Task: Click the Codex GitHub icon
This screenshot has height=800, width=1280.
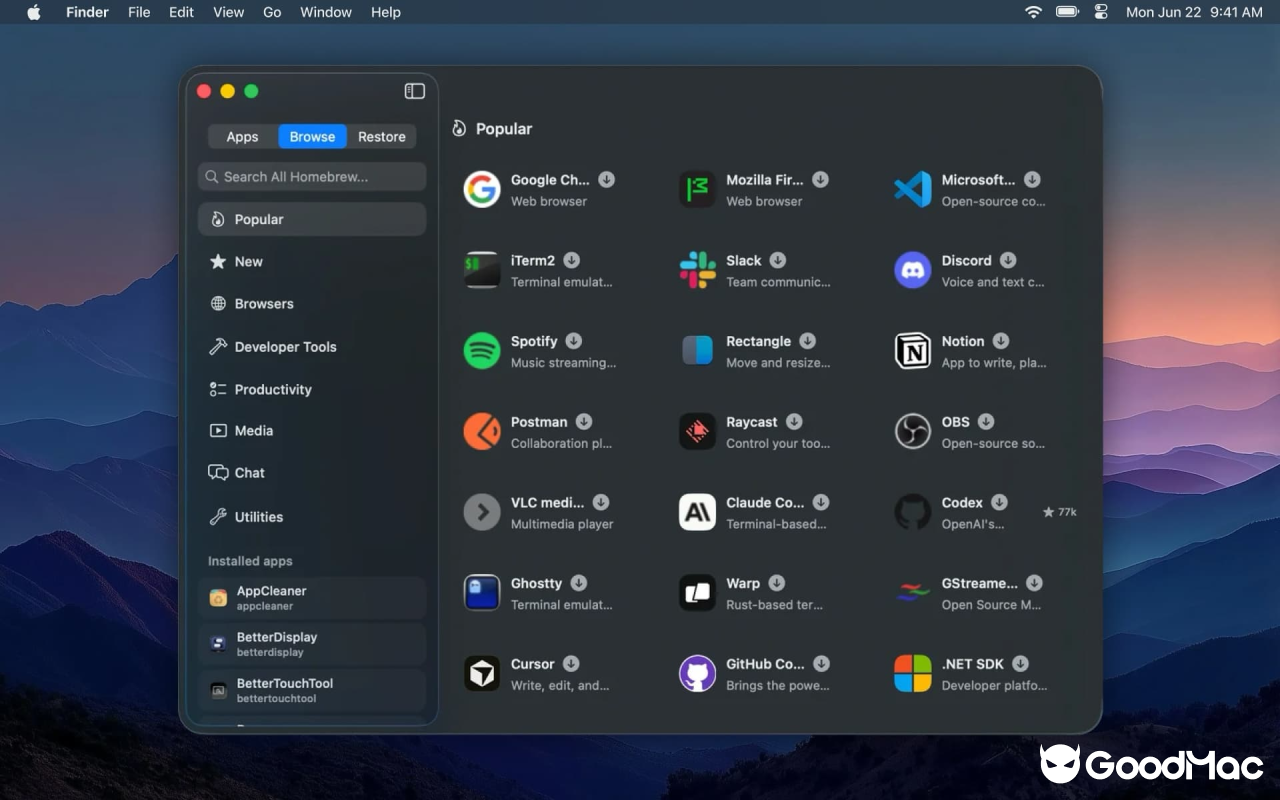Action: coord(912,512)
